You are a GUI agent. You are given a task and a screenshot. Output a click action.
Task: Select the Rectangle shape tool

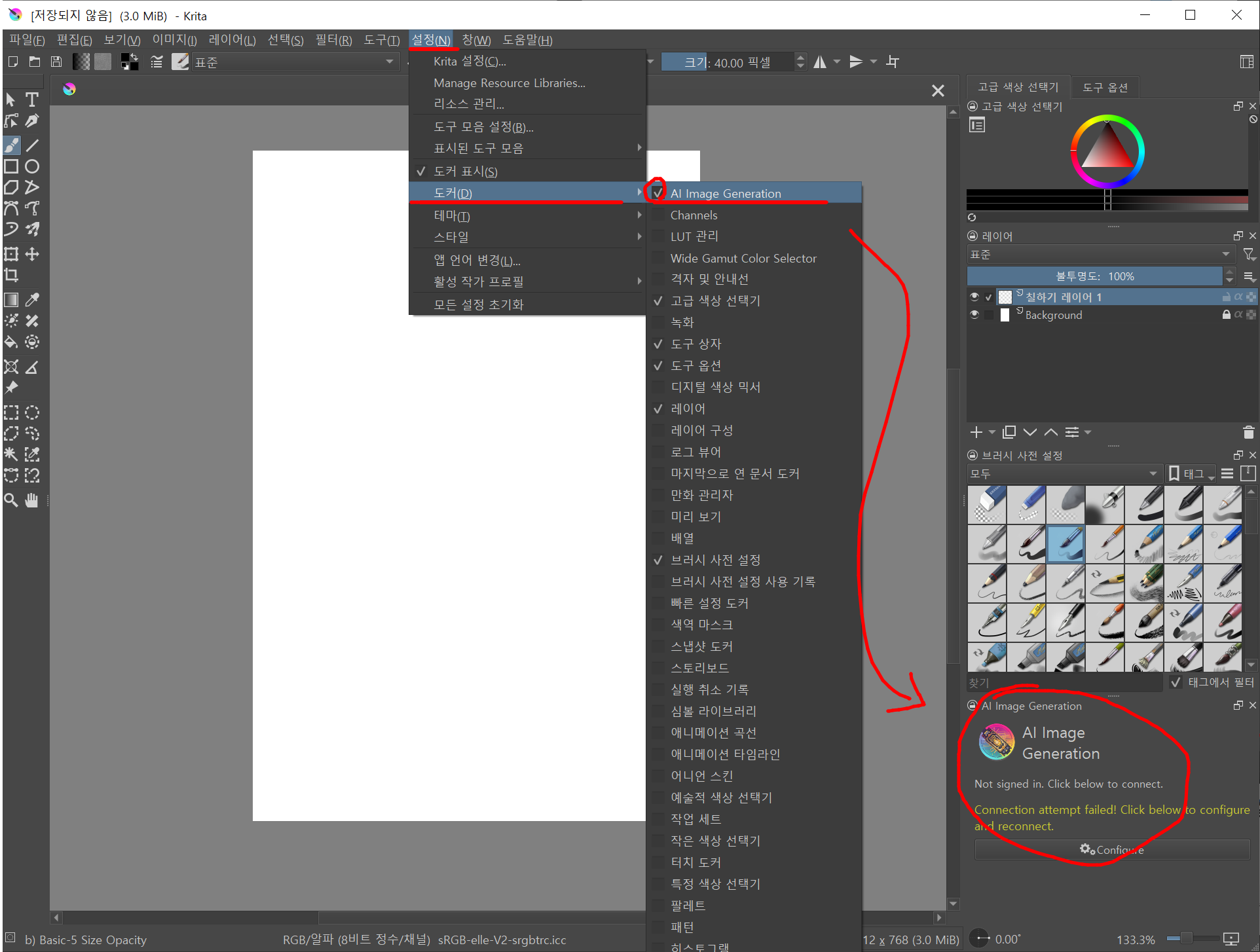click(x=11, y=166)
